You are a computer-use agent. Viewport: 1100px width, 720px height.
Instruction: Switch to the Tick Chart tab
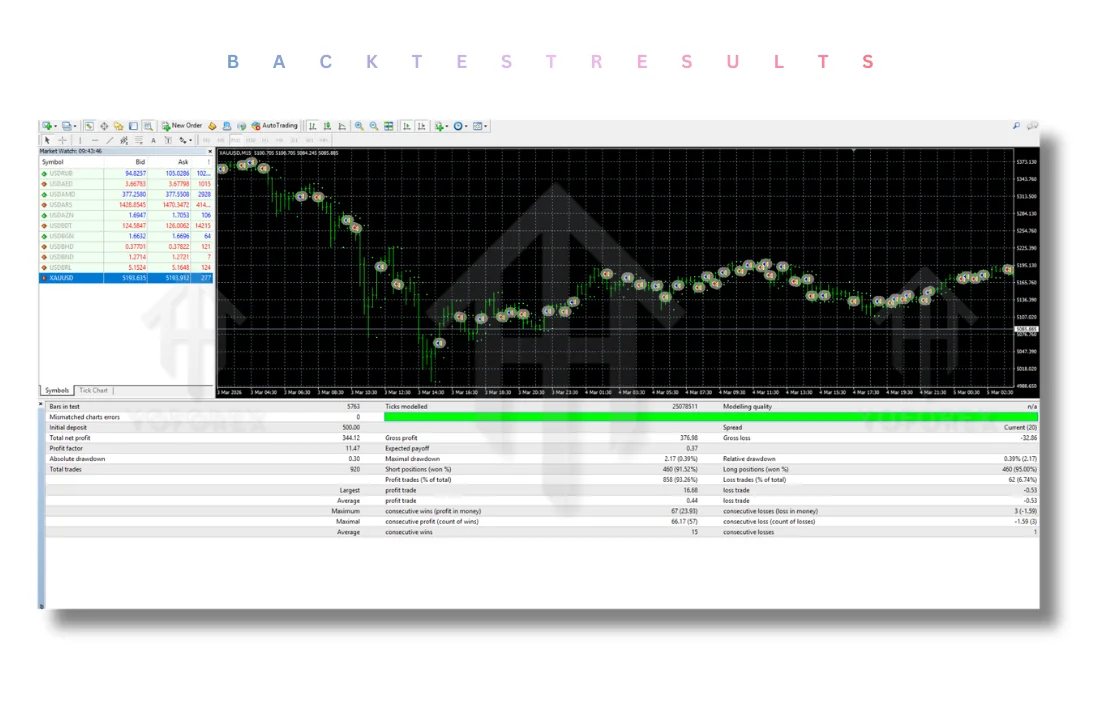(x=93, y=390)
